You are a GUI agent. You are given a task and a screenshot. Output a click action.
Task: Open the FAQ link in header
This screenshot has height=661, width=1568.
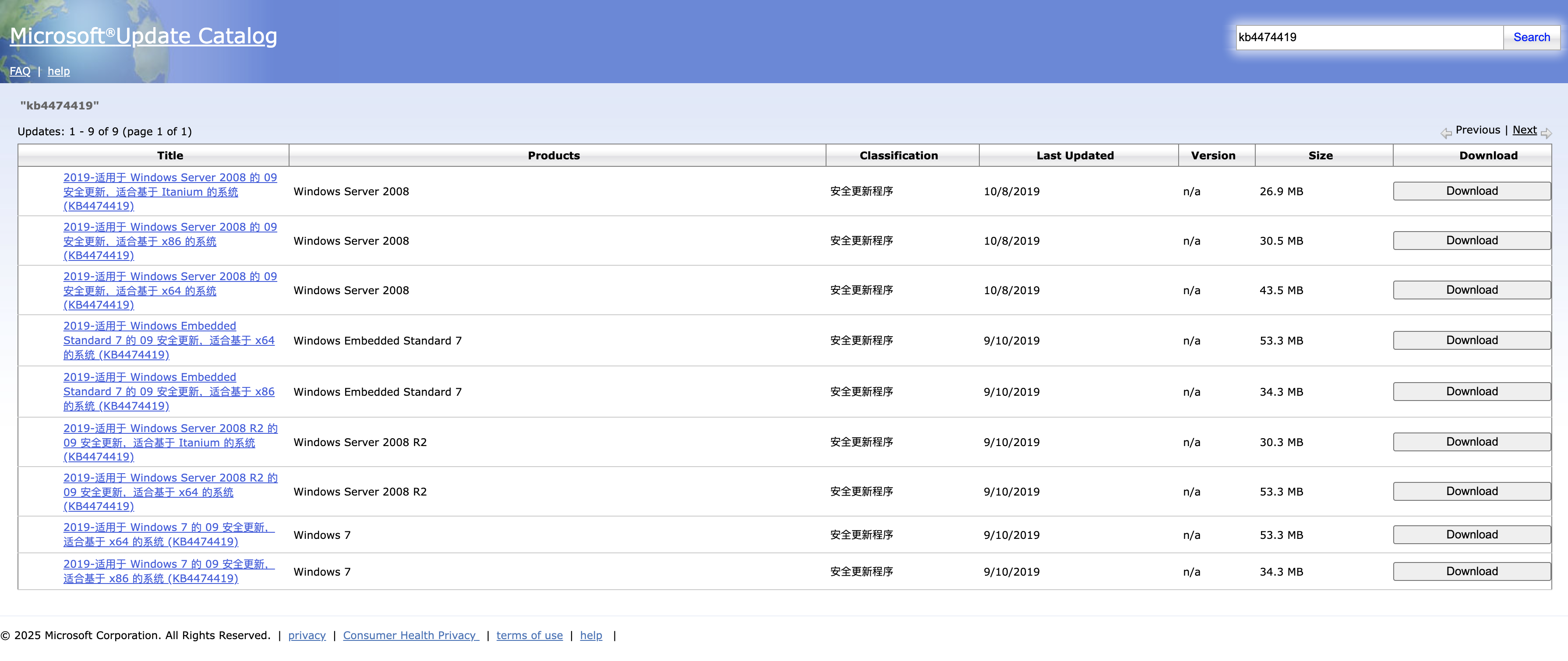point(19,71)
